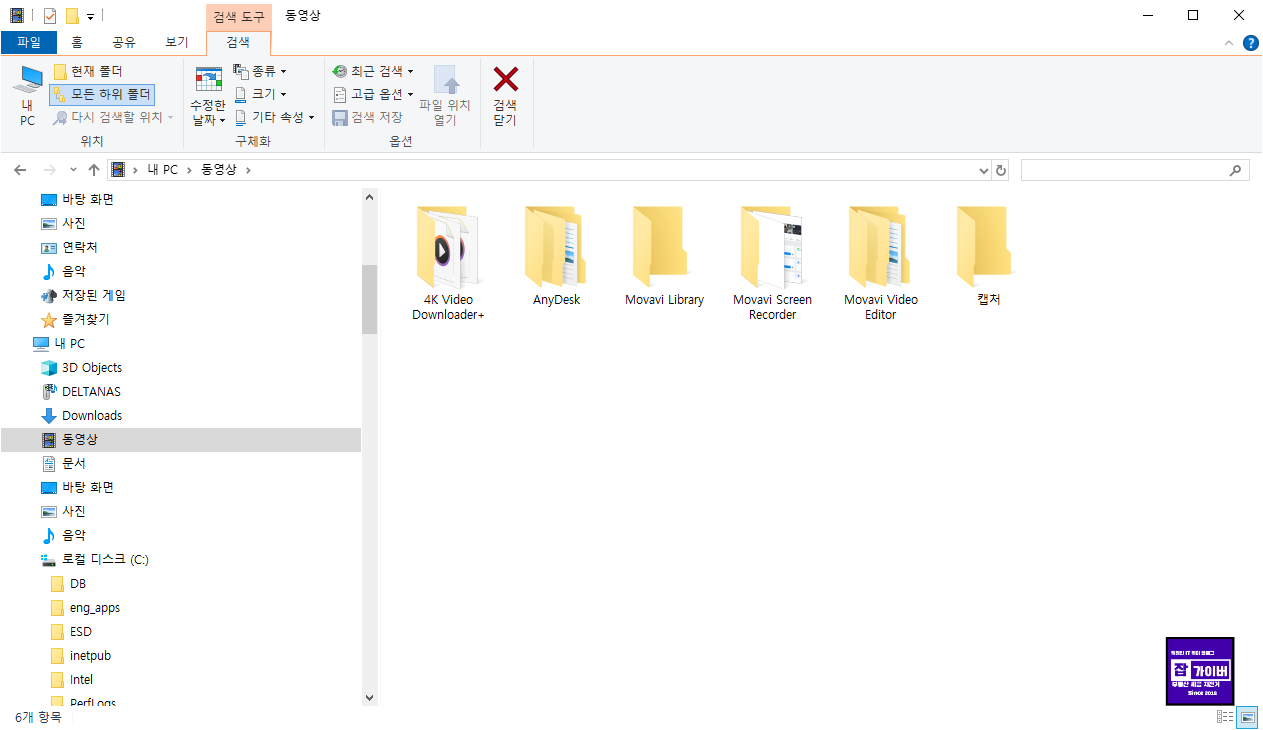Click navigation pane scroll-up arrow
1263x730 pixels.
pos(369,196)
